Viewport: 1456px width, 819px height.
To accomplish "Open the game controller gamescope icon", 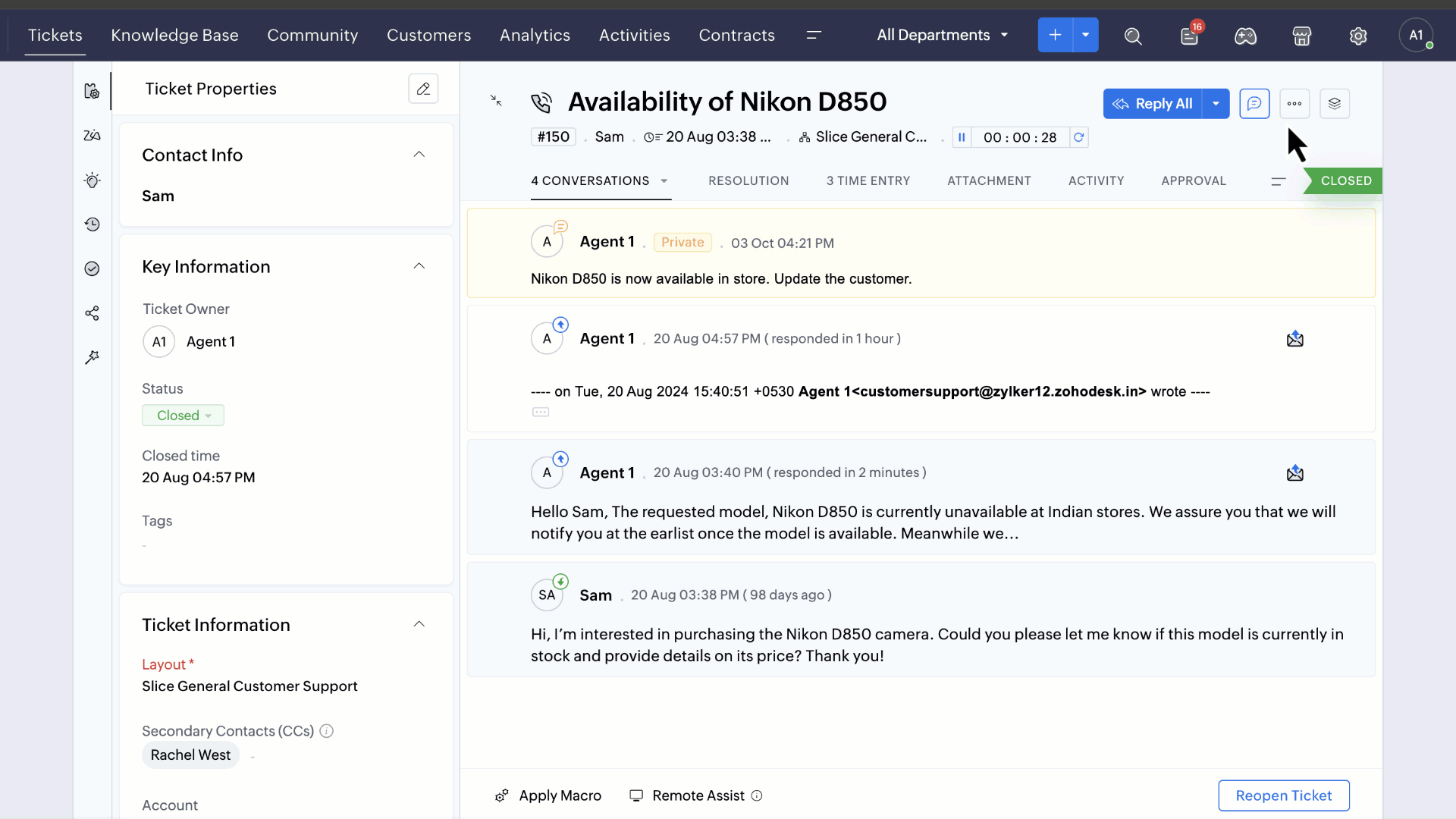I will [x=1245, y=36].
